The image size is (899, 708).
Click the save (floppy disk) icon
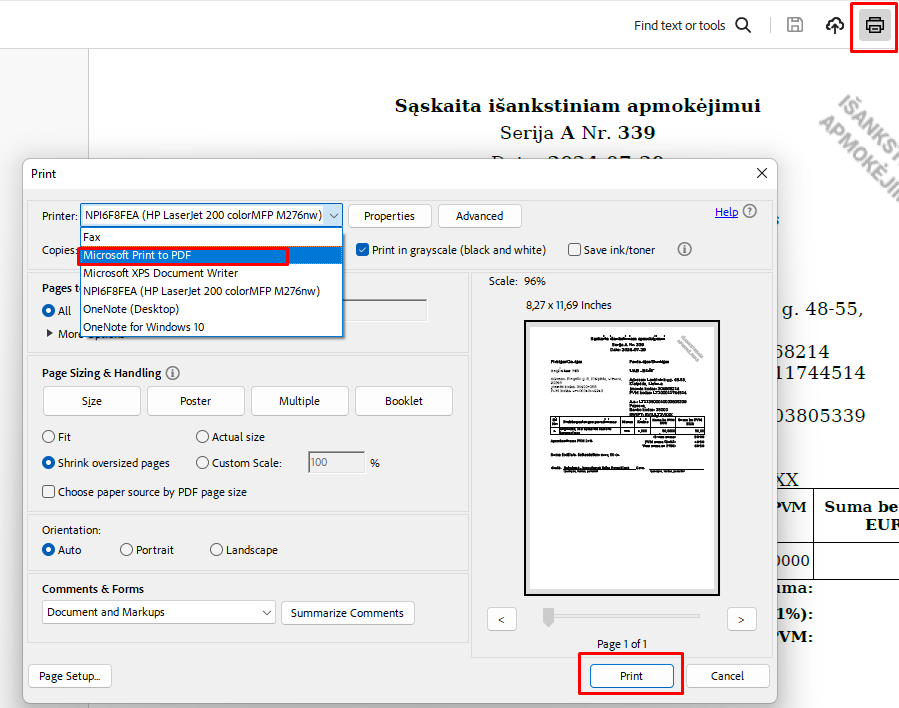coord(795,25)
